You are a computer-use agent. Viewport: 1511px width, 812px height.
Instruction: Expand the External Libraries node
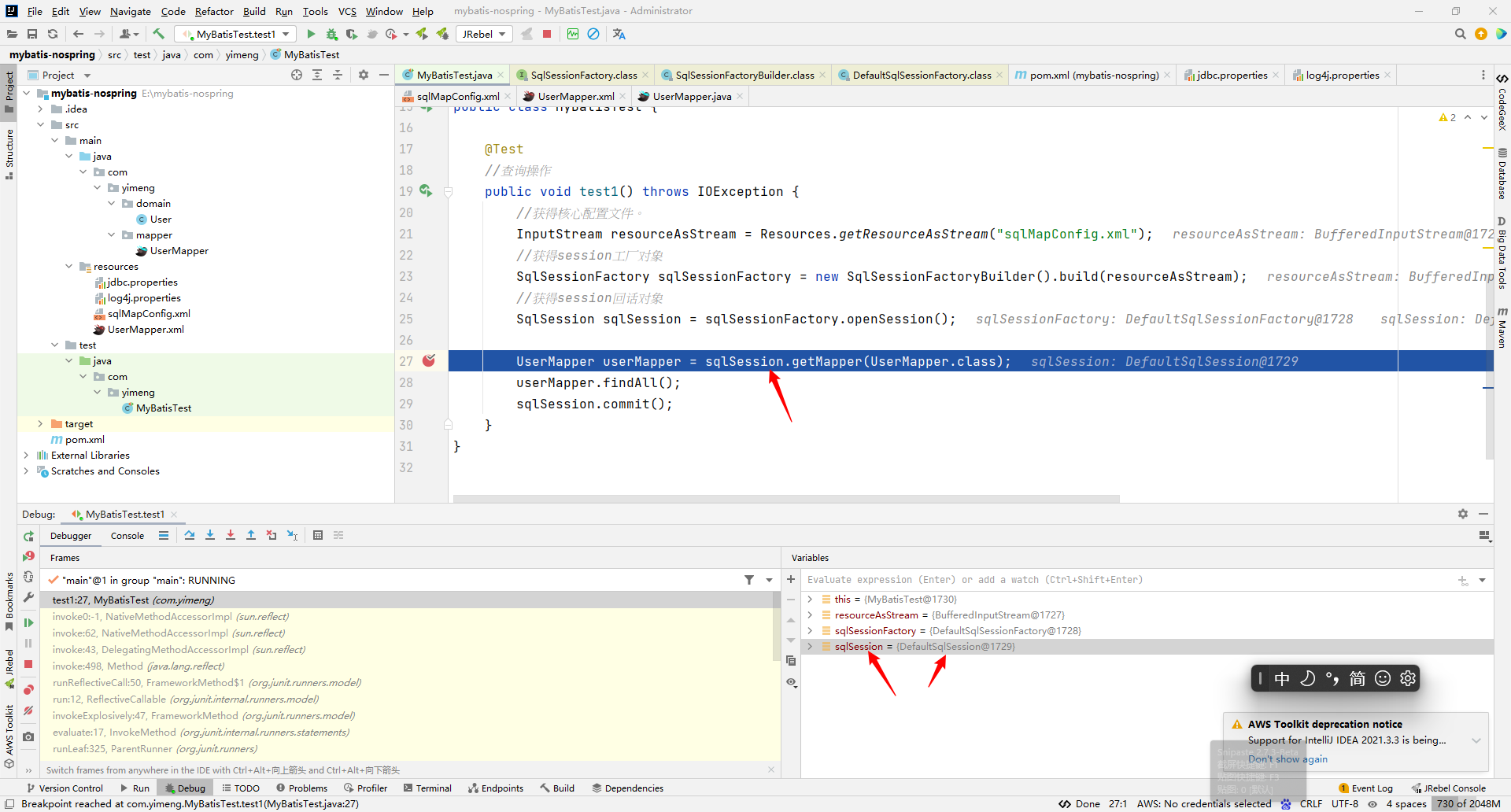26,455
